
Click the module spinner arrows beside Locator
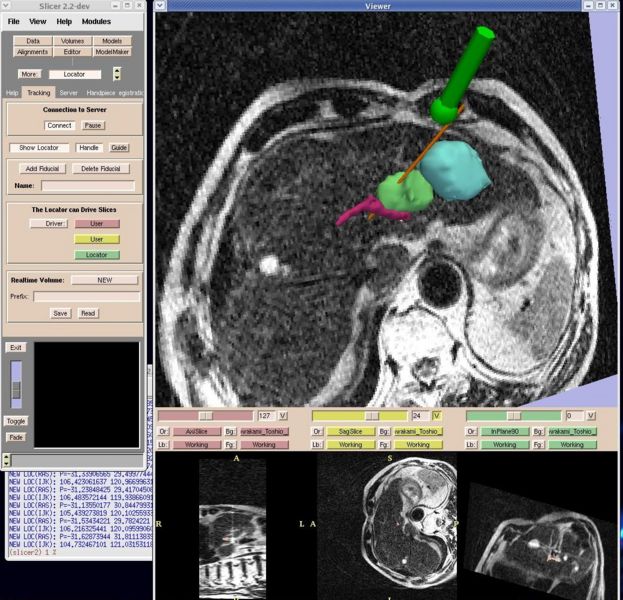click(116, 74)
